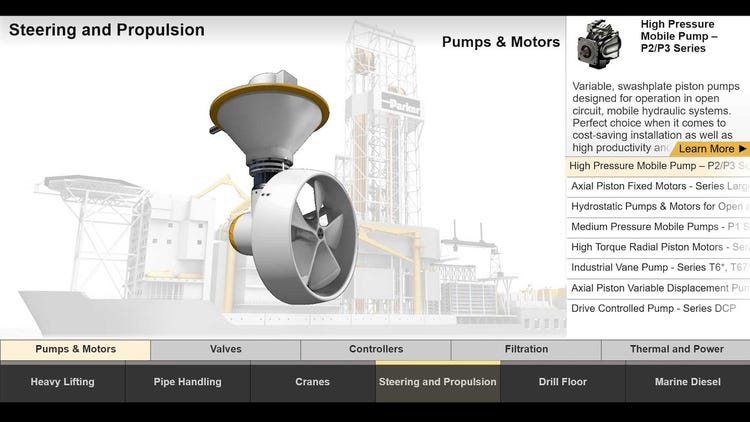Select Industrial Vane Pump Series T6 item
750x422 pixels.
click(x=658, y=267)
